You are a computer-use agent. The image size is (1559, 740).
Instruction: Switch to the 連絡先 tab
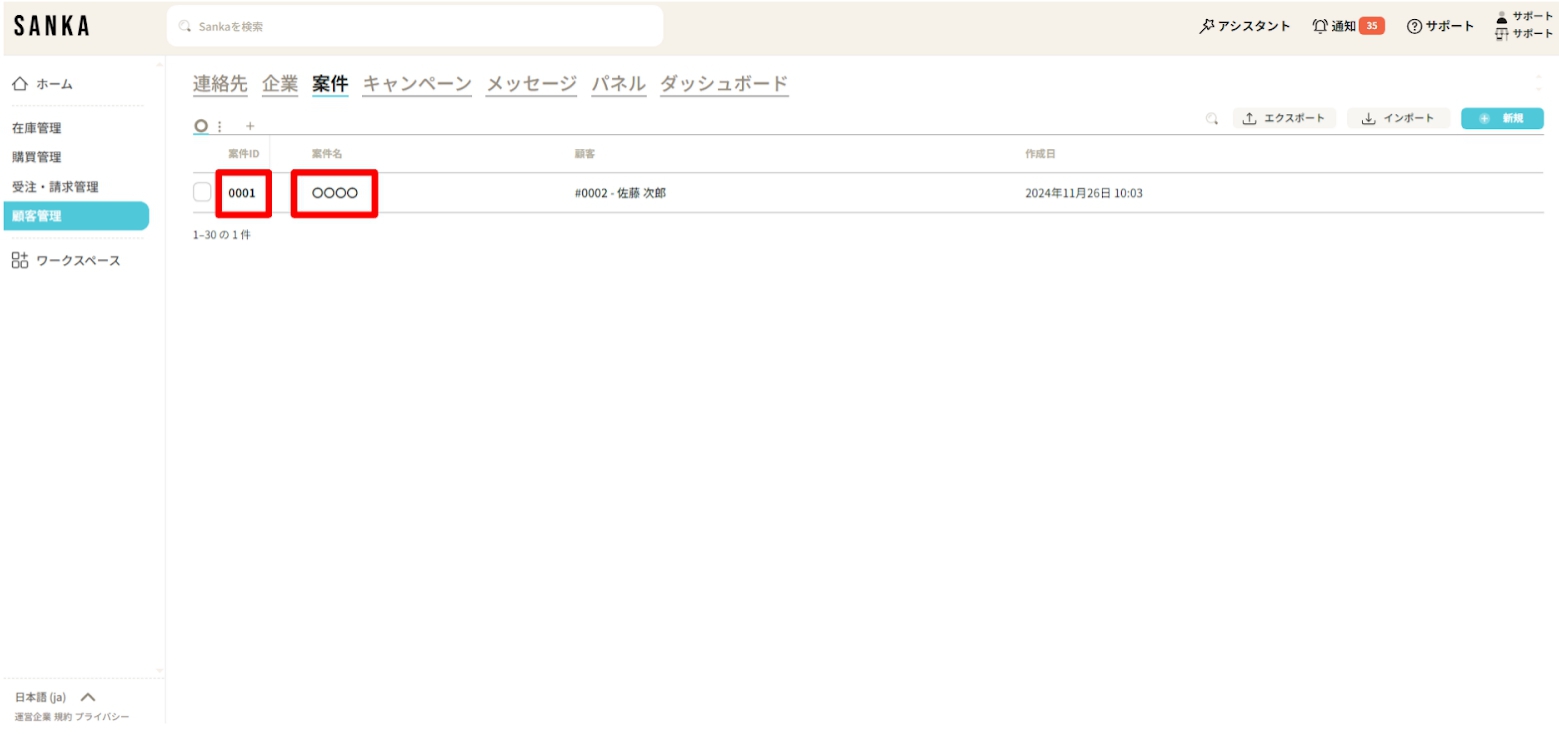coord(220,84)
